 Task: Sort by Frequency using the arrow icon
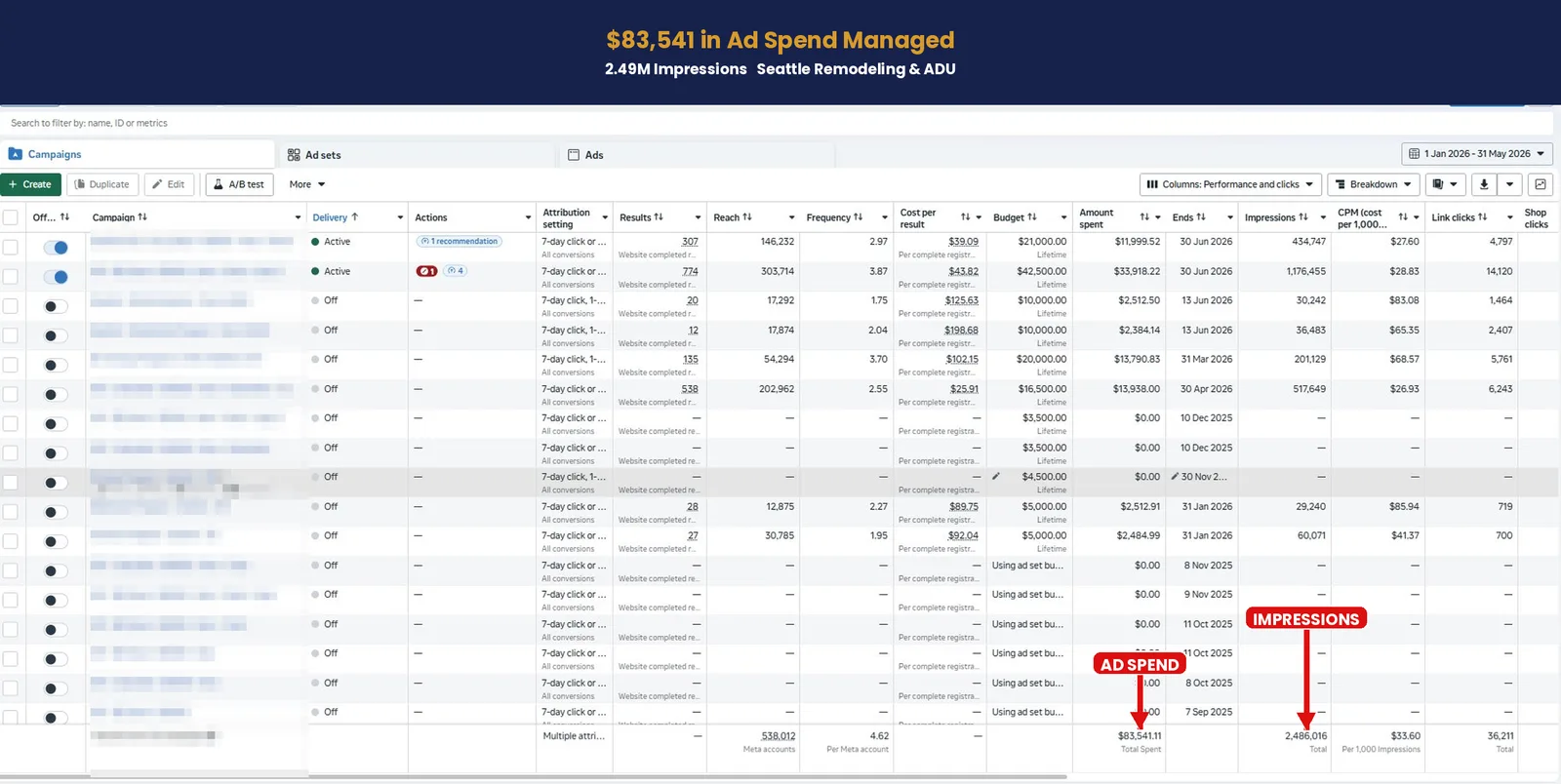pos(859,217)
